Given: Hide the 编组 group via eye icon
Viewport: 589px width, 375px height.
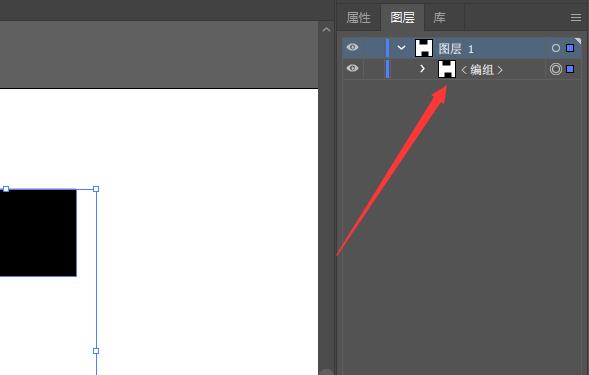Looking at the screenshot, I should [352, 68].
